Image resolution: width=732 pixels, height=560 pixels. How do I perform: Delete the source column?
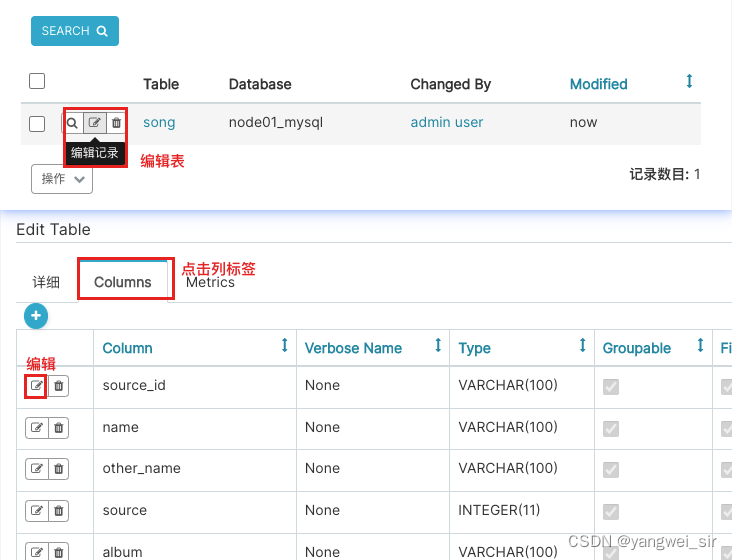coord(59,511)
